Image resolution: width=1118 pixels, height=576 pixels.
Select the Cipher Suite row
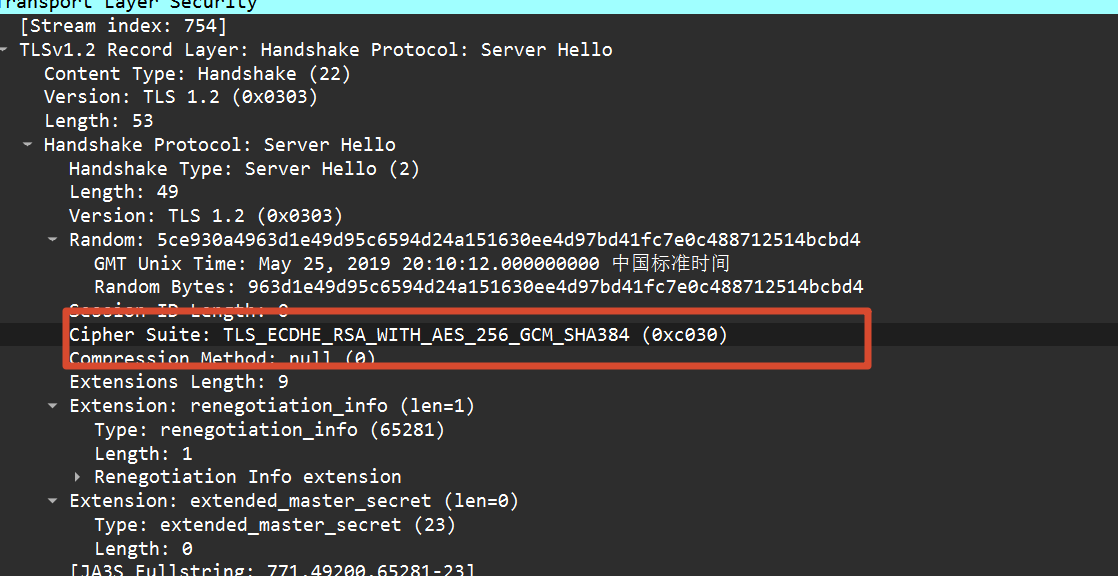pyautogui.click(x=399, y=334)
